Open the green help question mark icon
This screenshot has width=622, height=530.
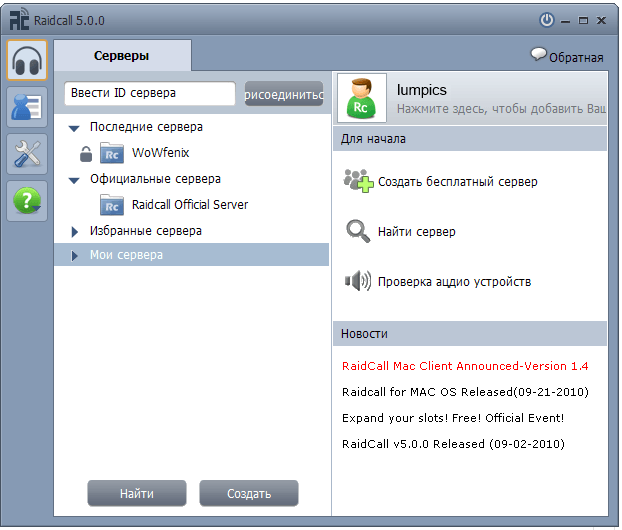(27, 200)
